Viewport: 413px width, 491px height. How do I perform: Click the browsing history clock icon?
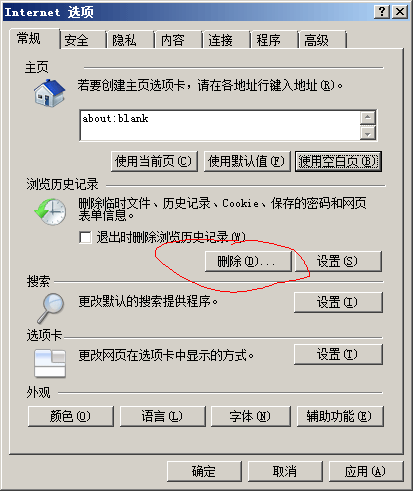[50, 212]
